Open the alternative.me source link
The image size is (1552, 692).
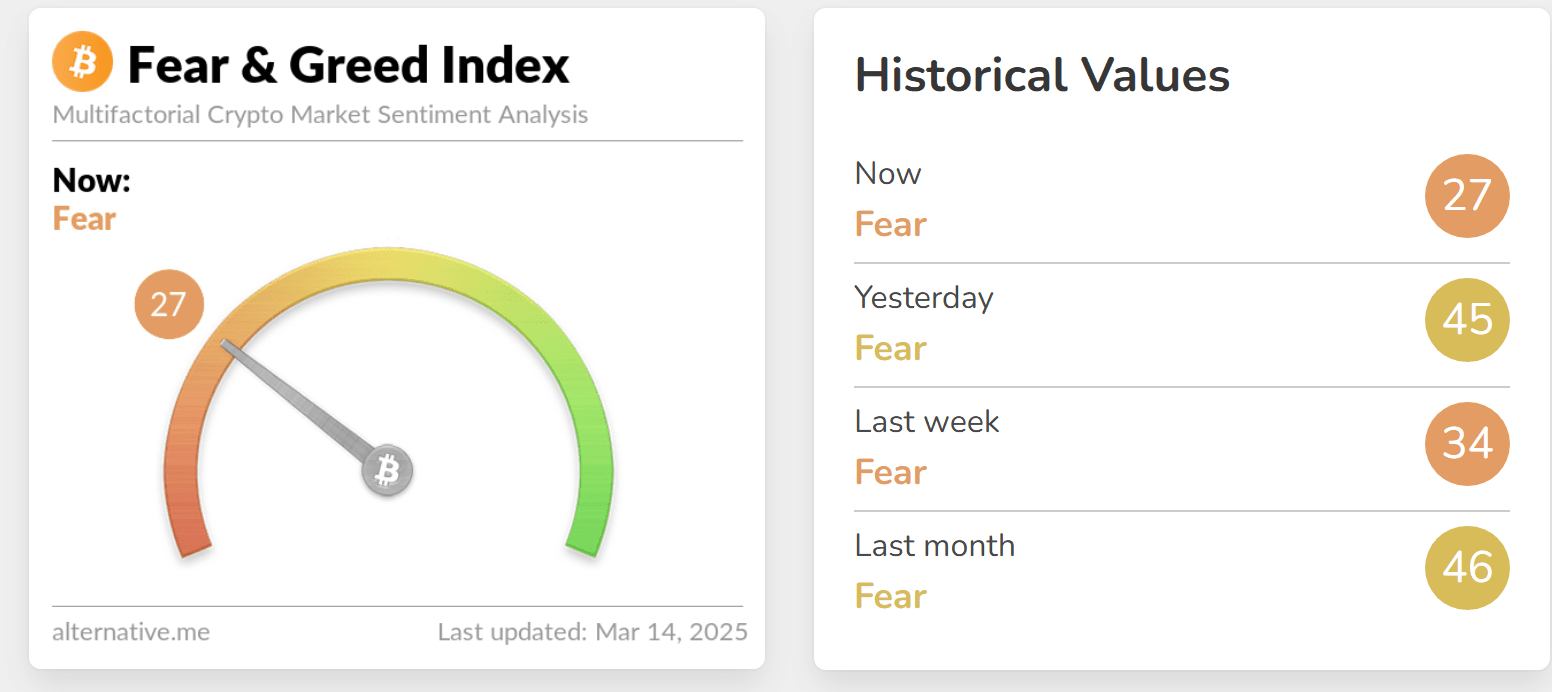click(131, 632)
